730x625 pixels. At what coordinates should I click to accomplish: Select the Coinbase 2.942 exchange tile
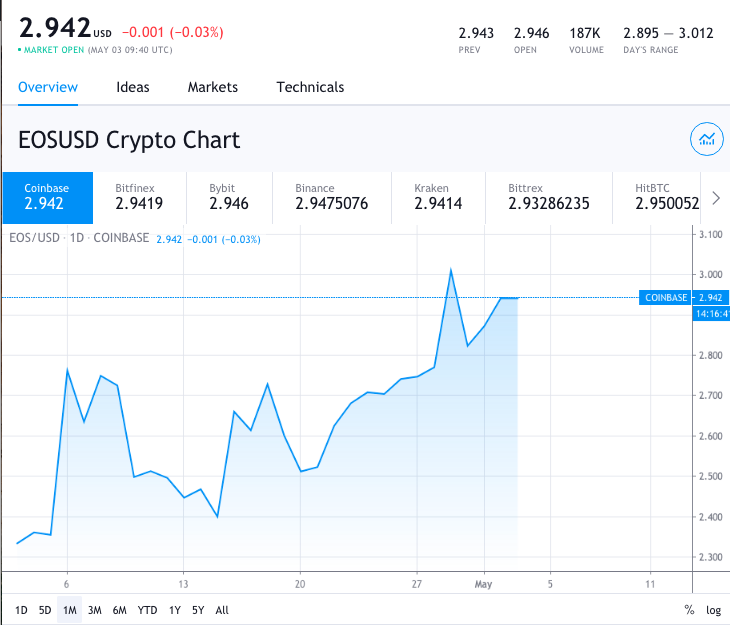48,198
